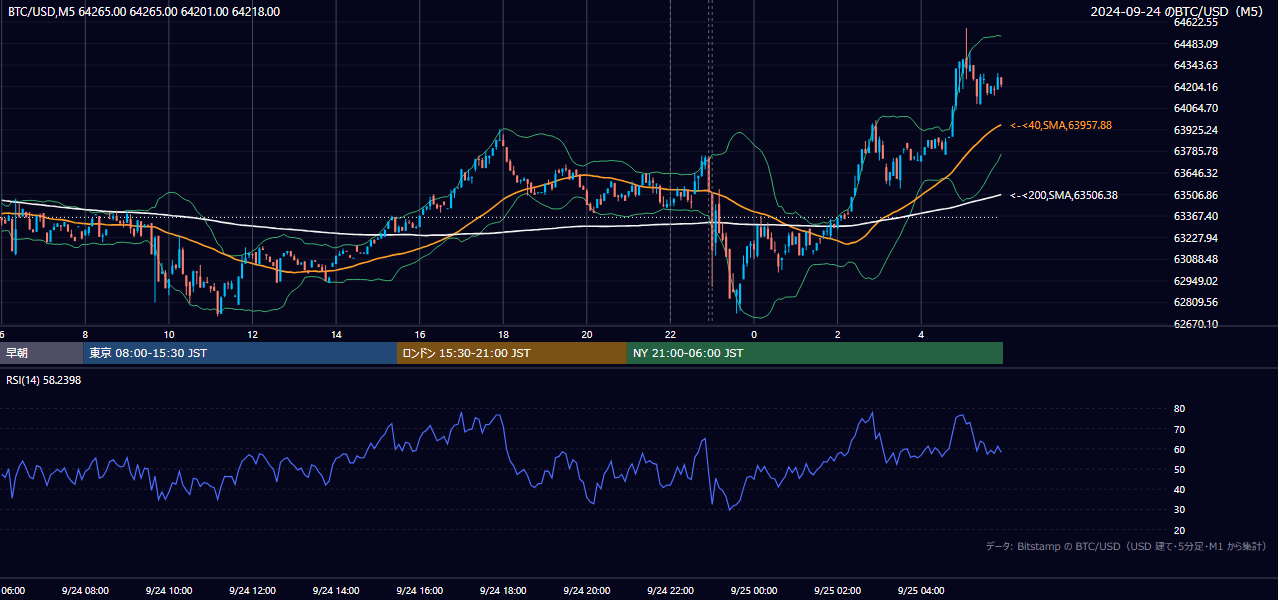Click the Bitstamp data source caption
Image resolution: width=1278 pixels, height=600 pixels.
pos(1126,547)
